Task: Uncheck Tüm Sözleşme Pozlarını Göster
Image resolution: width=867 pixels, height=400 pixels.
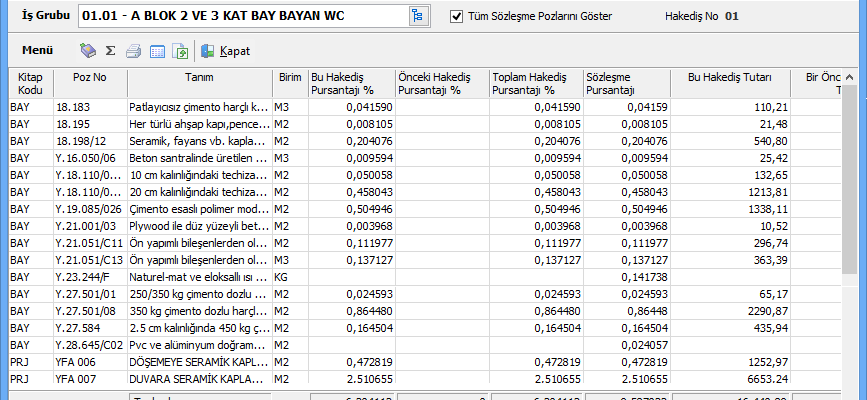Action: (x=457, y=17)
